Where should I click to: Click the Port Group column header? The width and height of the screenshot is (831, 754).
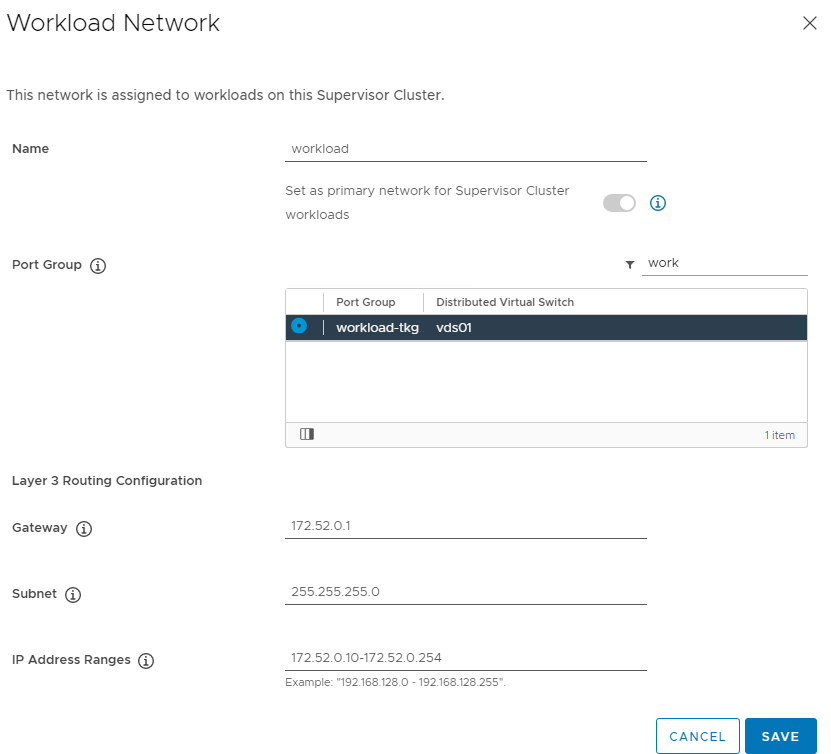pyautogui.click(x=366, y=302)
